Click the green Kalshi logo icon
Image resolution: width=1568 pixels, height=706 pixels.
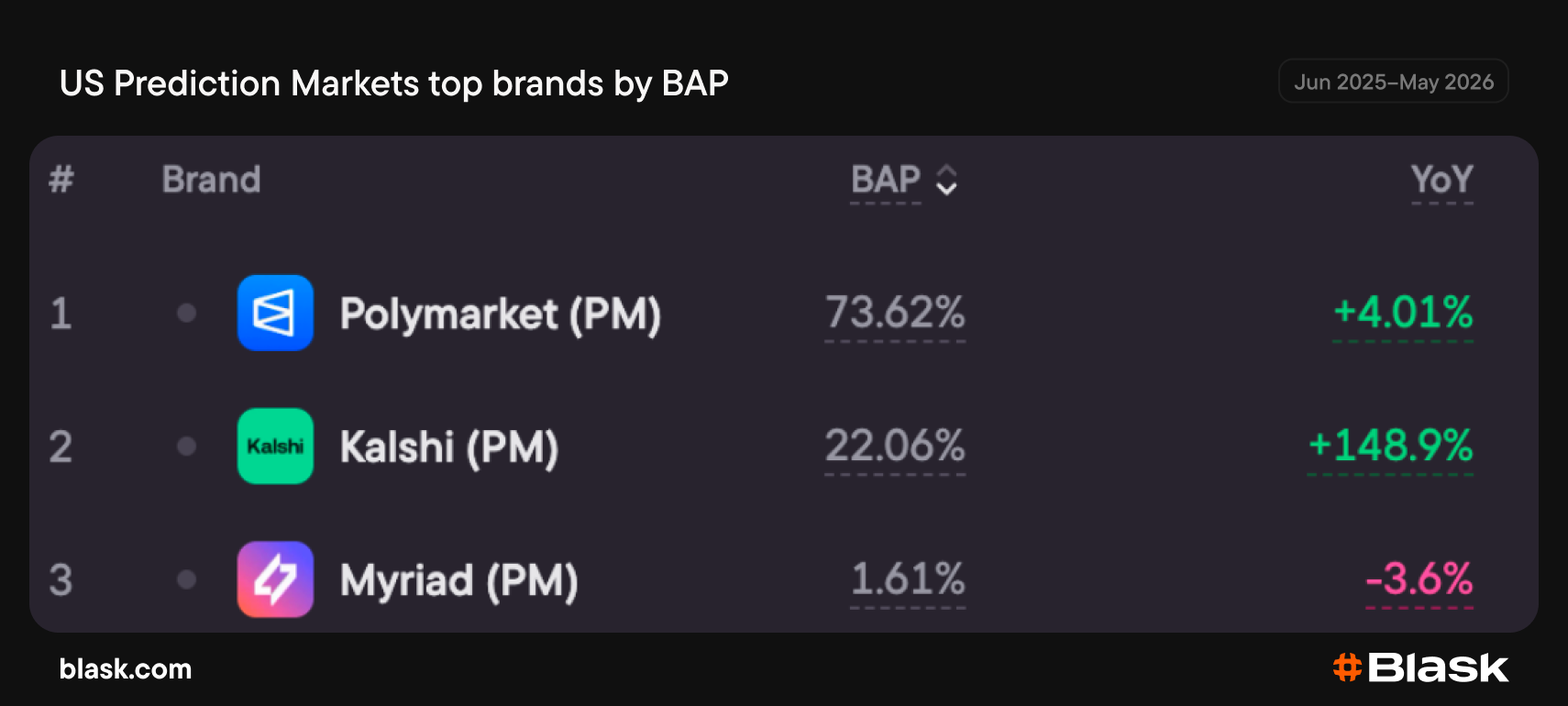pos(275,447)
